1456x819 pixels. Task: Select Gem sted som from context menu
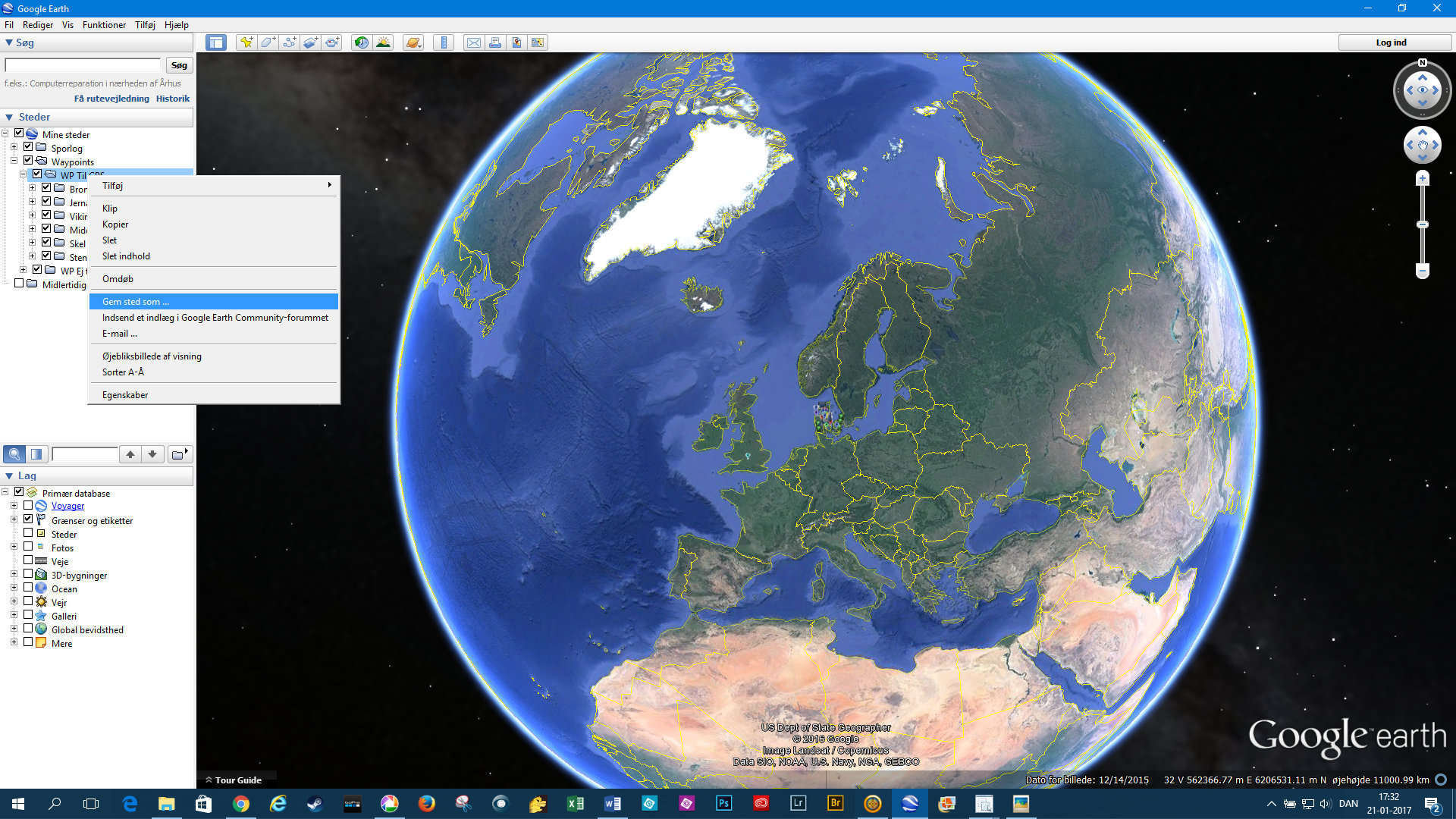pos(214,301)
